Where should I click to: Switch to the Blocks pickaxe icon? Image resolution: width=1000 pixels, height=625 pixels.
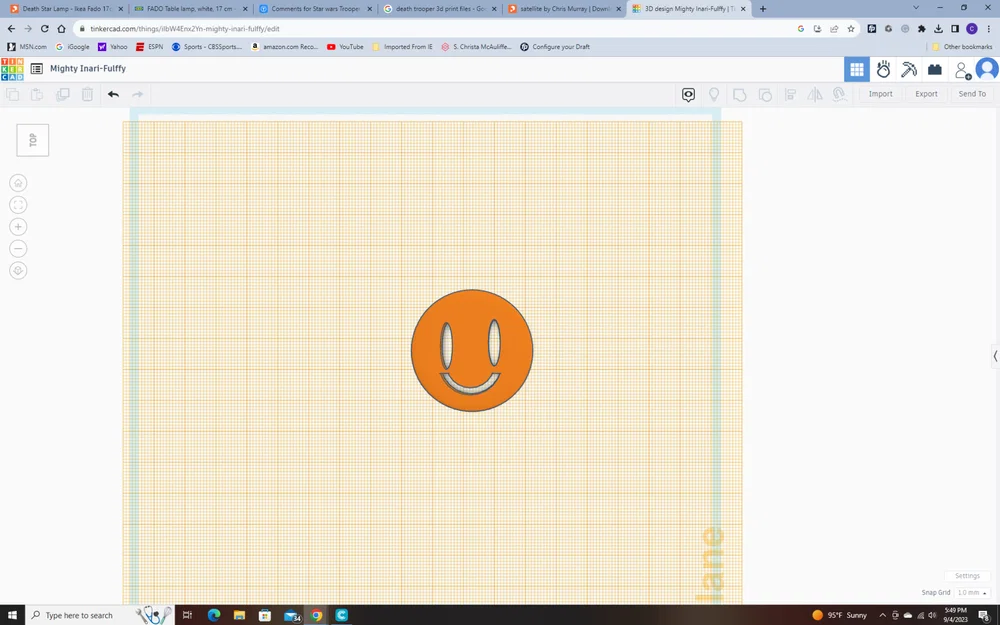tap(909, 70)
